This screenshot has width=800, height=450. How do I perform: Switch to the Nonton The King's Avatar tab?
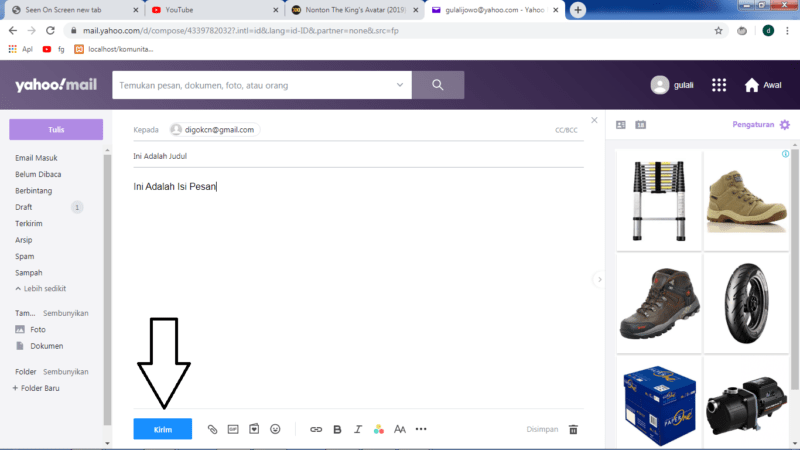(x=356, y=10)
